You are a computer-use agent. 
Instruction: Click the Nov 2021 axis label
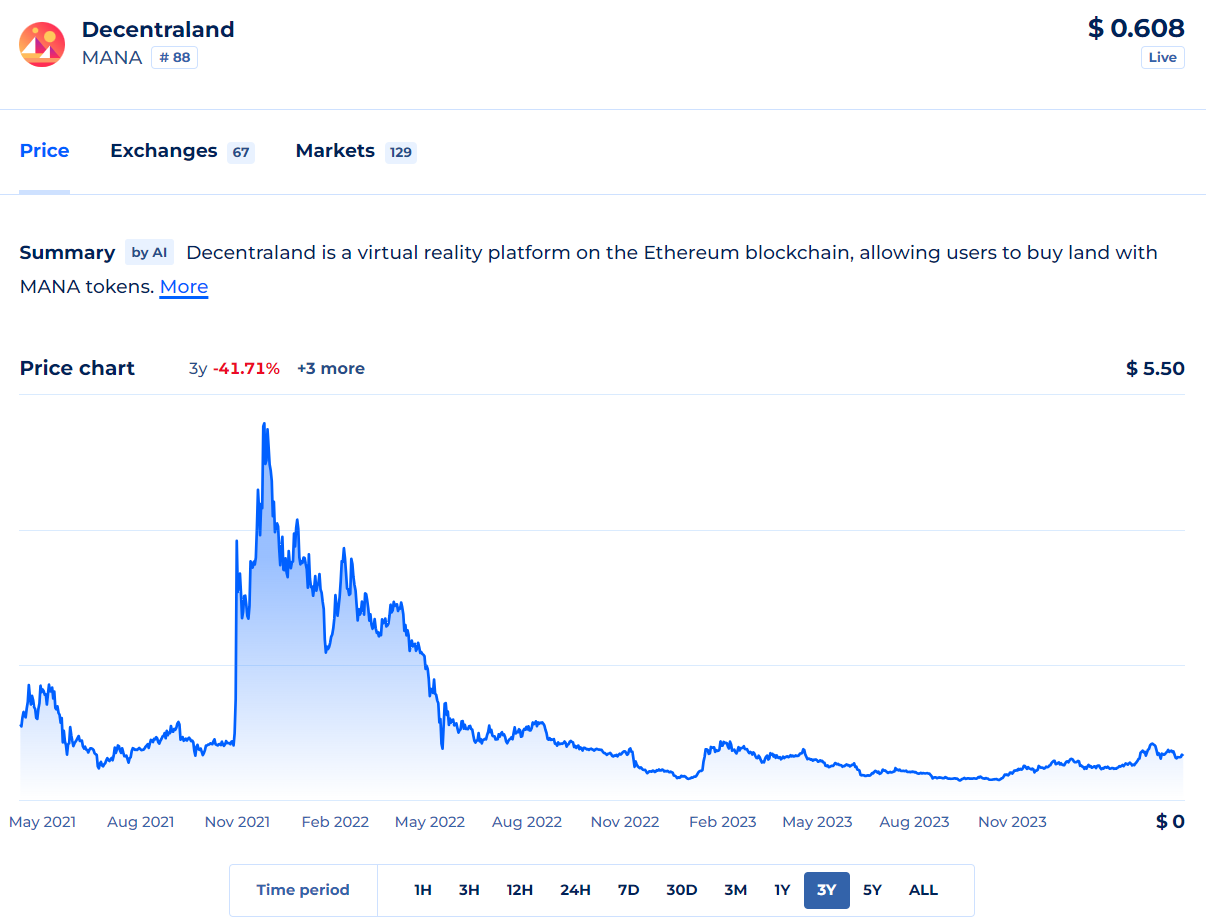[x=237, y=822]
